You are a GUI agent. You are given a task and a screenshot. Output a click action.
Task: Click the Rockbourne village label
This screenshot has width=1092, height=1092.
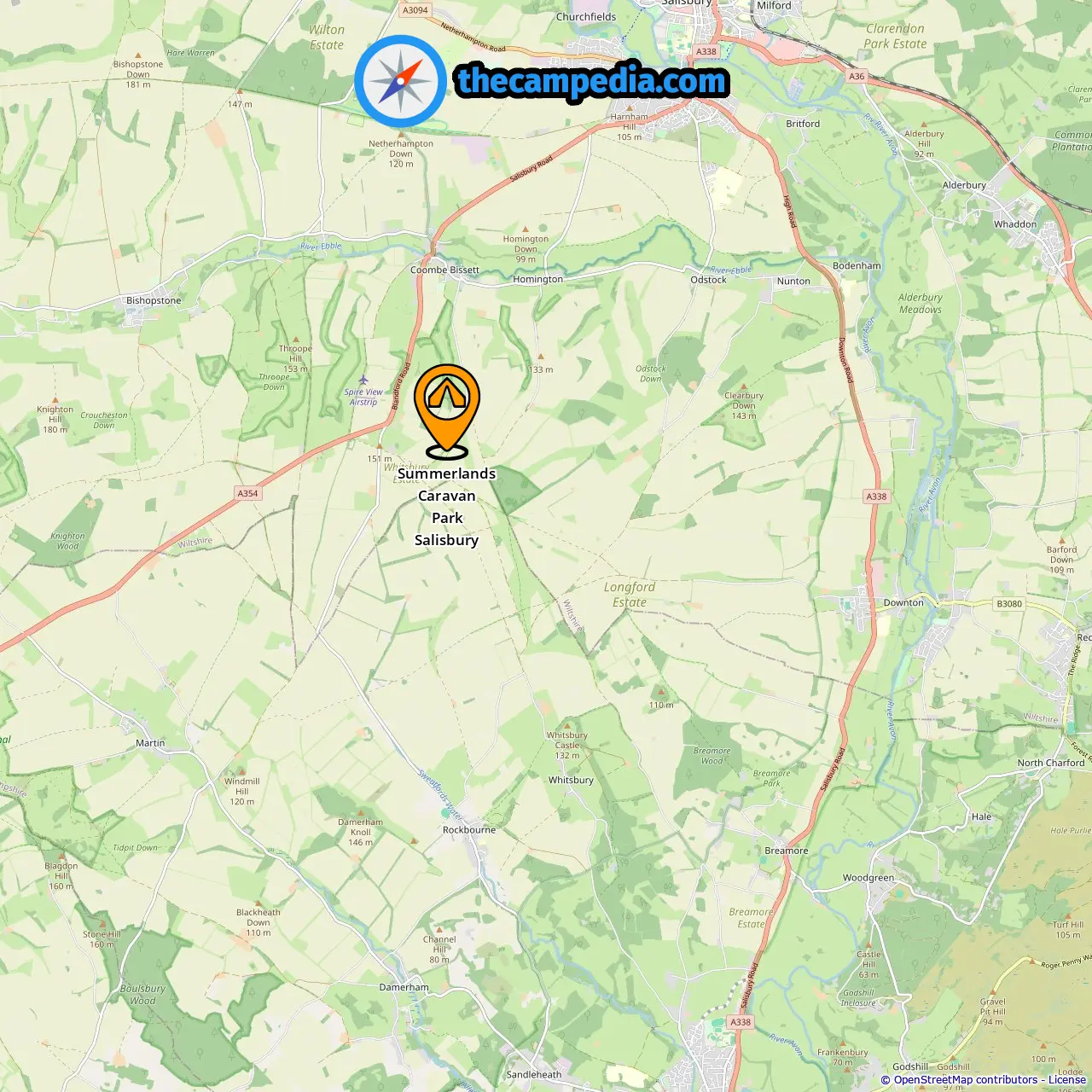coord(468,829)
